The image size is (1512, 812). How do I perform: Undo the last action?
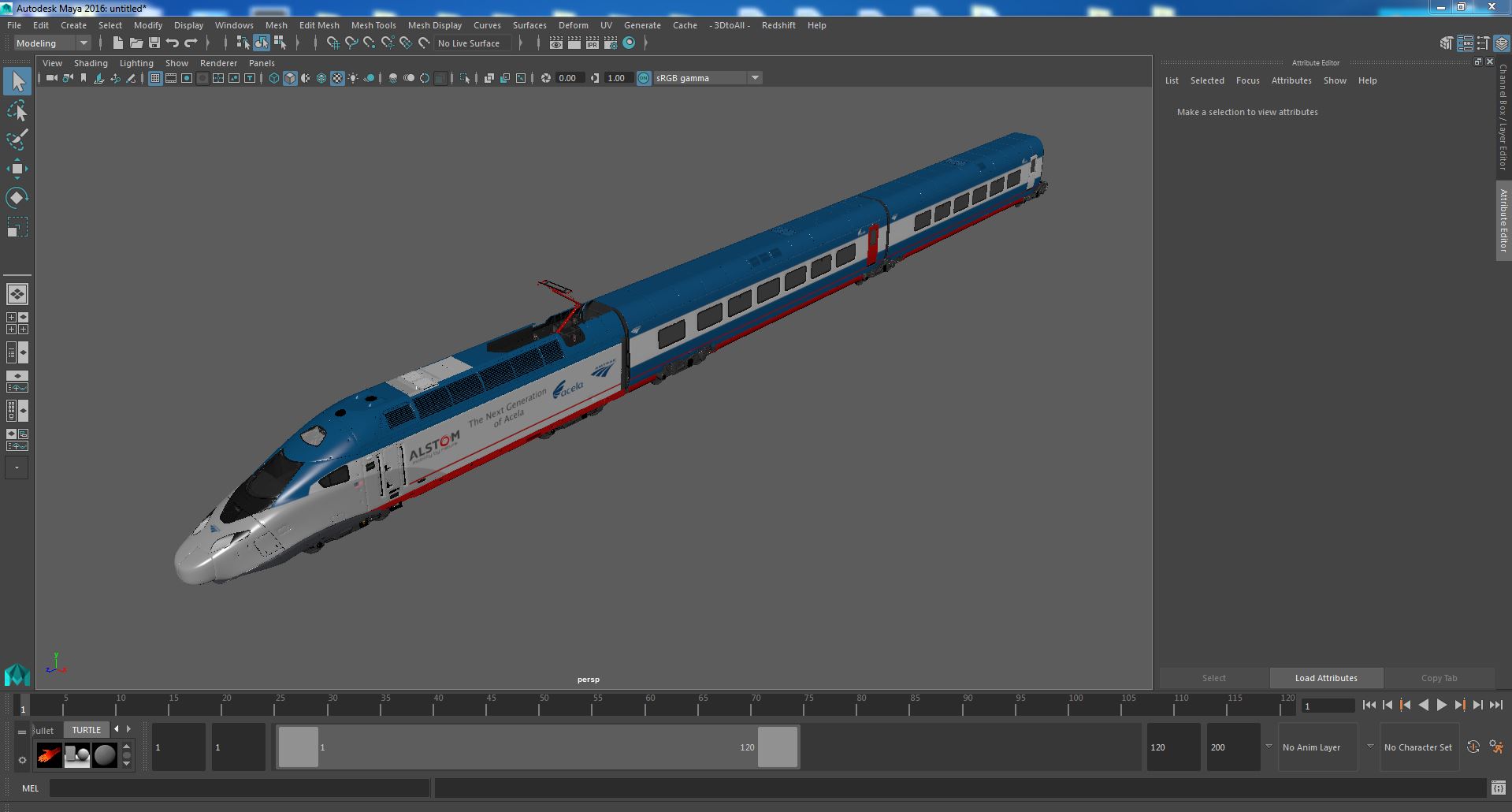coord(173,43)
